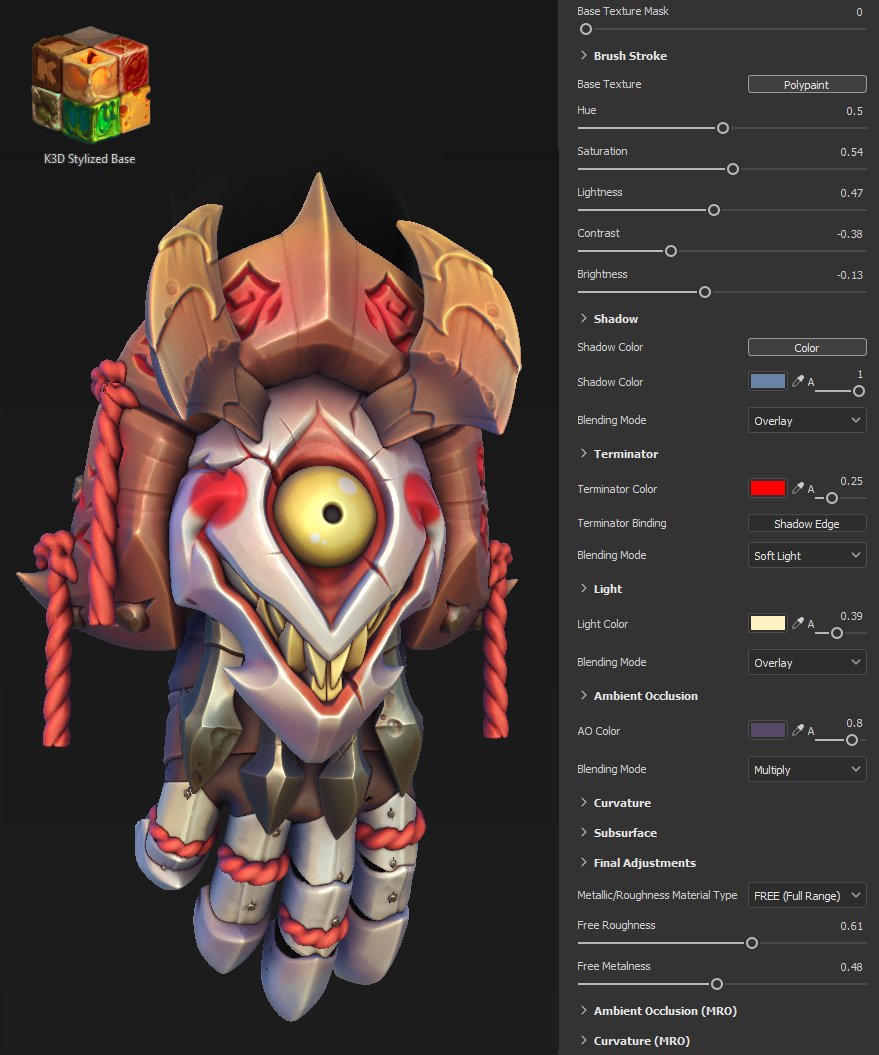Select the K3D Stylized Base material icon
The height and width of the screenshot is (1055, 879).
click(x=90, y=84)
